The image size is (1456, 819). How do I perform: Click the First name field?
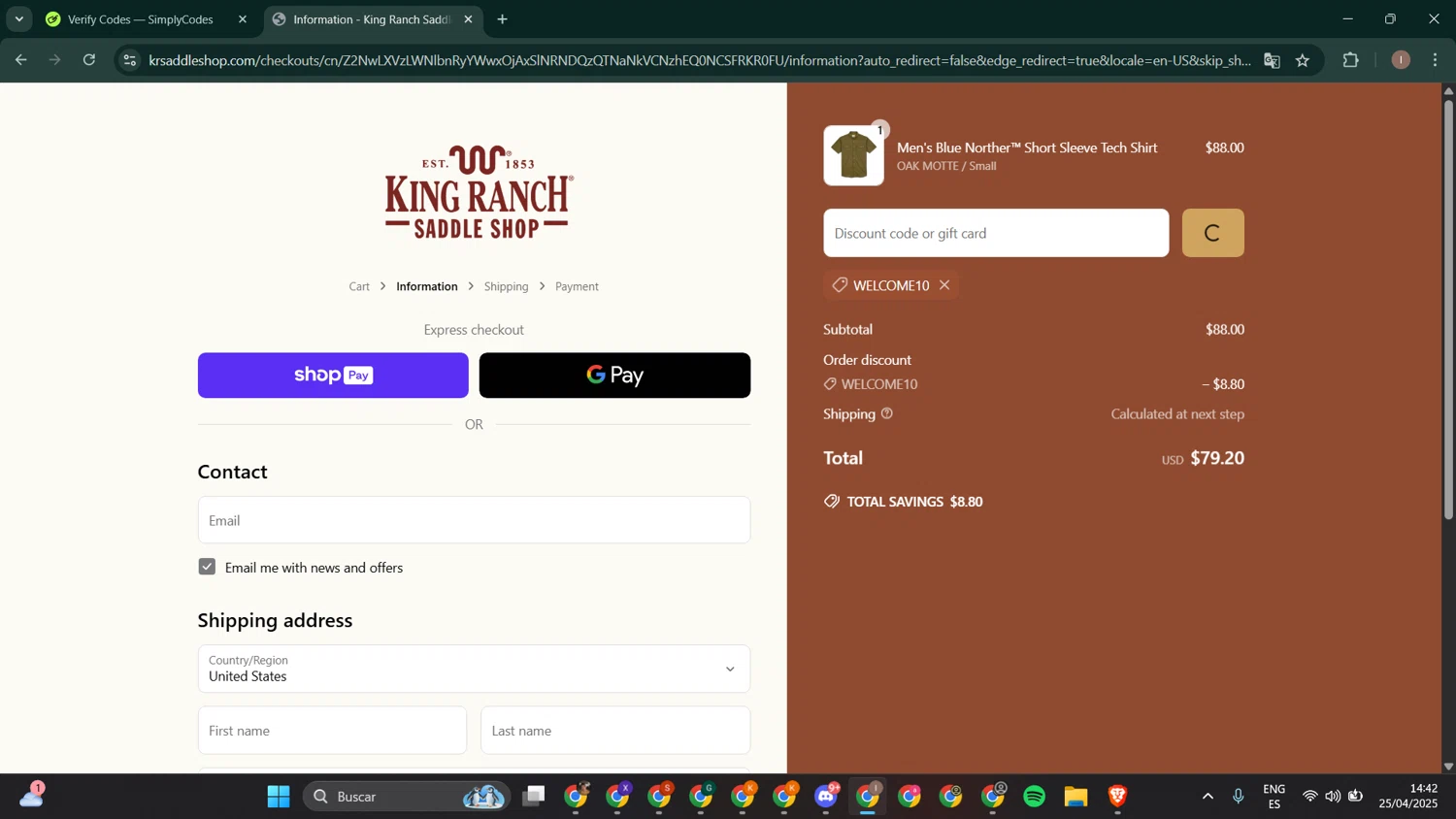click(332, 731)
